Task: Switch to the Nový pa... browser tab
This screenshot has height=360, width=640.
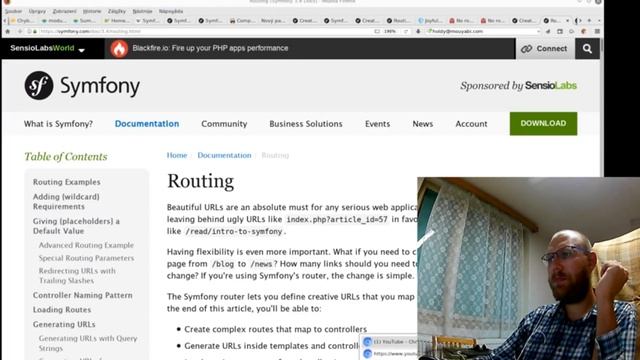Action: (x=273, y=20)
